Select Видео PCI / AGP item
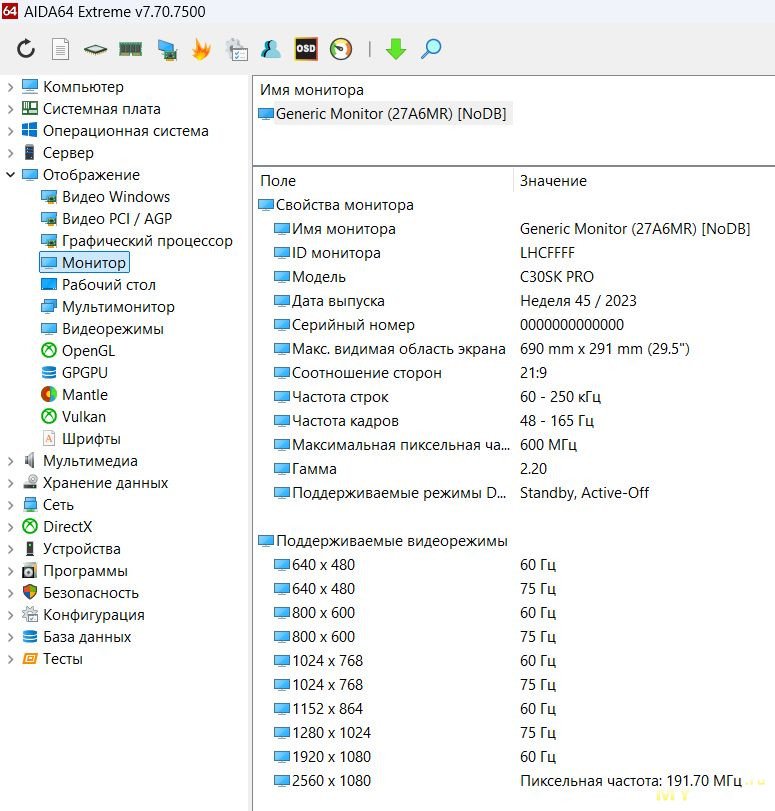Image resolution: width=775 pixels, height=811 pixels. pyautogui.click(x=117, y=219)
